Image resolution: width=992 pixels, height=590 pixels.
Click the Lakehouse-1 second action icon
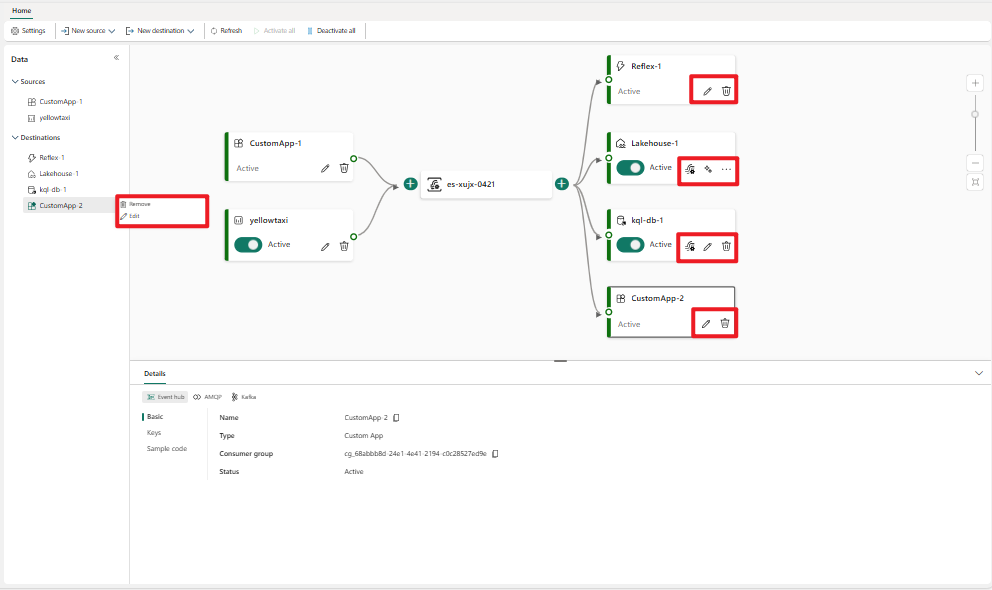pos(708,169)
